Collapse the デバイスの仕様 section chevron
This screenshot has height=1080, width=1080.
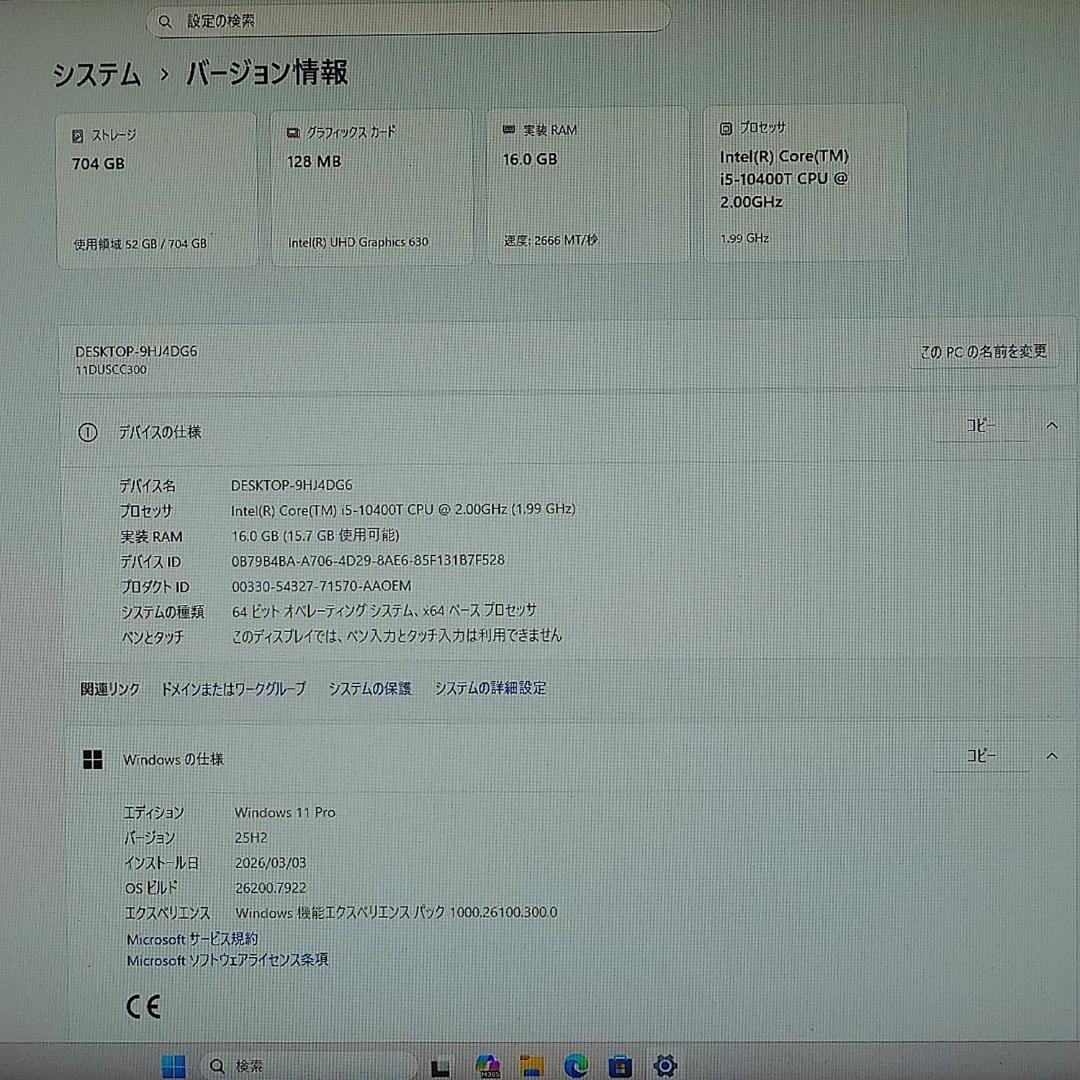click(x=1052, y=426)
